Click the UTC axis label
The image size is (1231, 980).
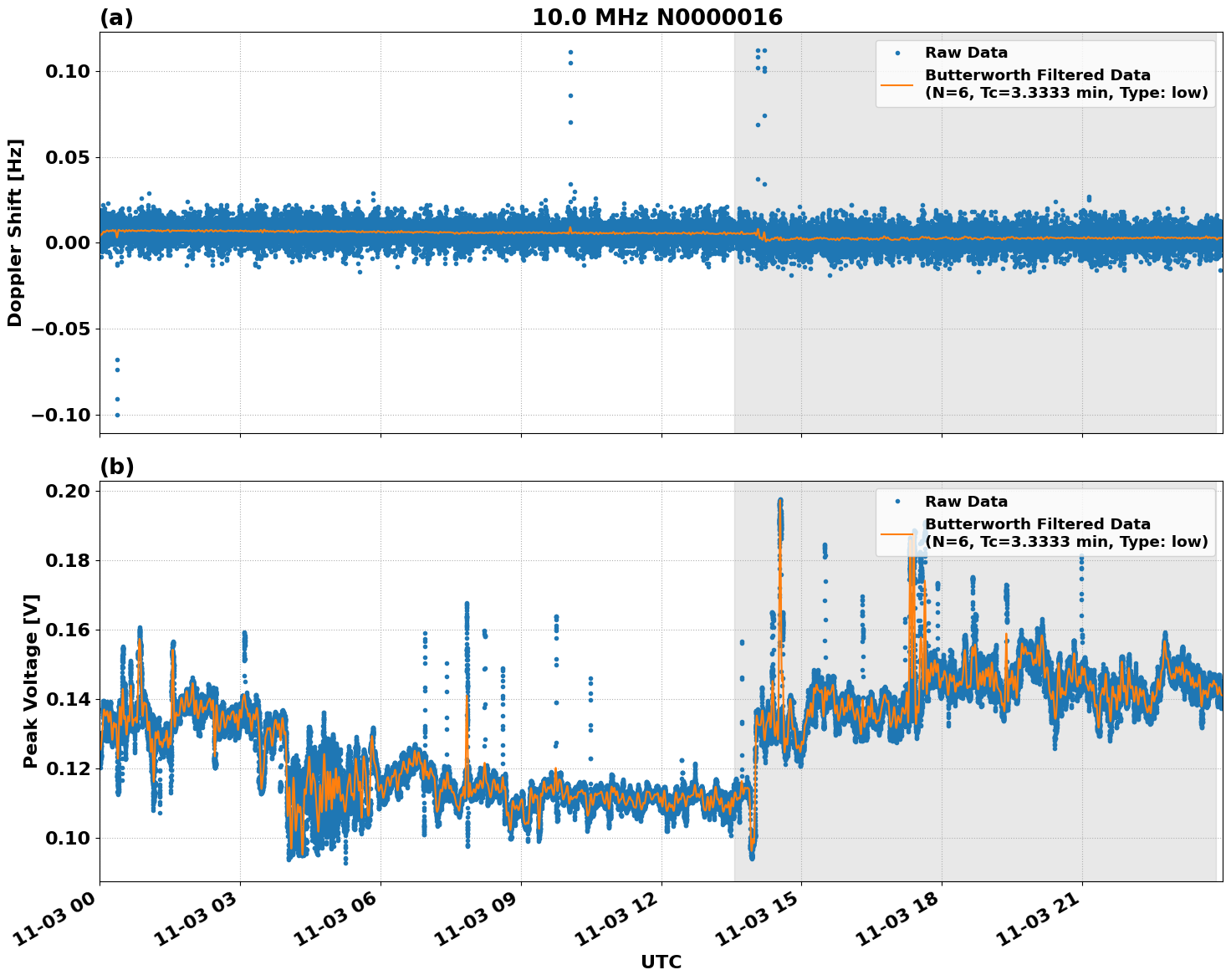click(660, 962)
